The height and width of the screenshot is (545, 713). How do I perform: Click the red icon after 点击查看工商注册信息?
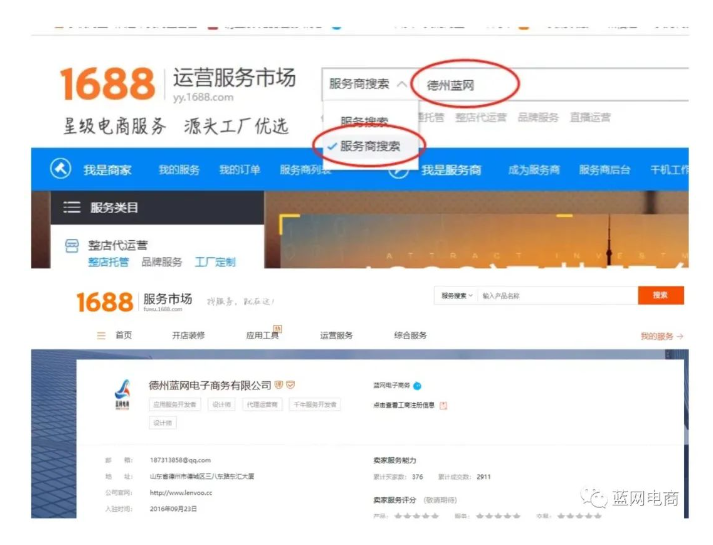pyautogui.click(x=443, y=405)
